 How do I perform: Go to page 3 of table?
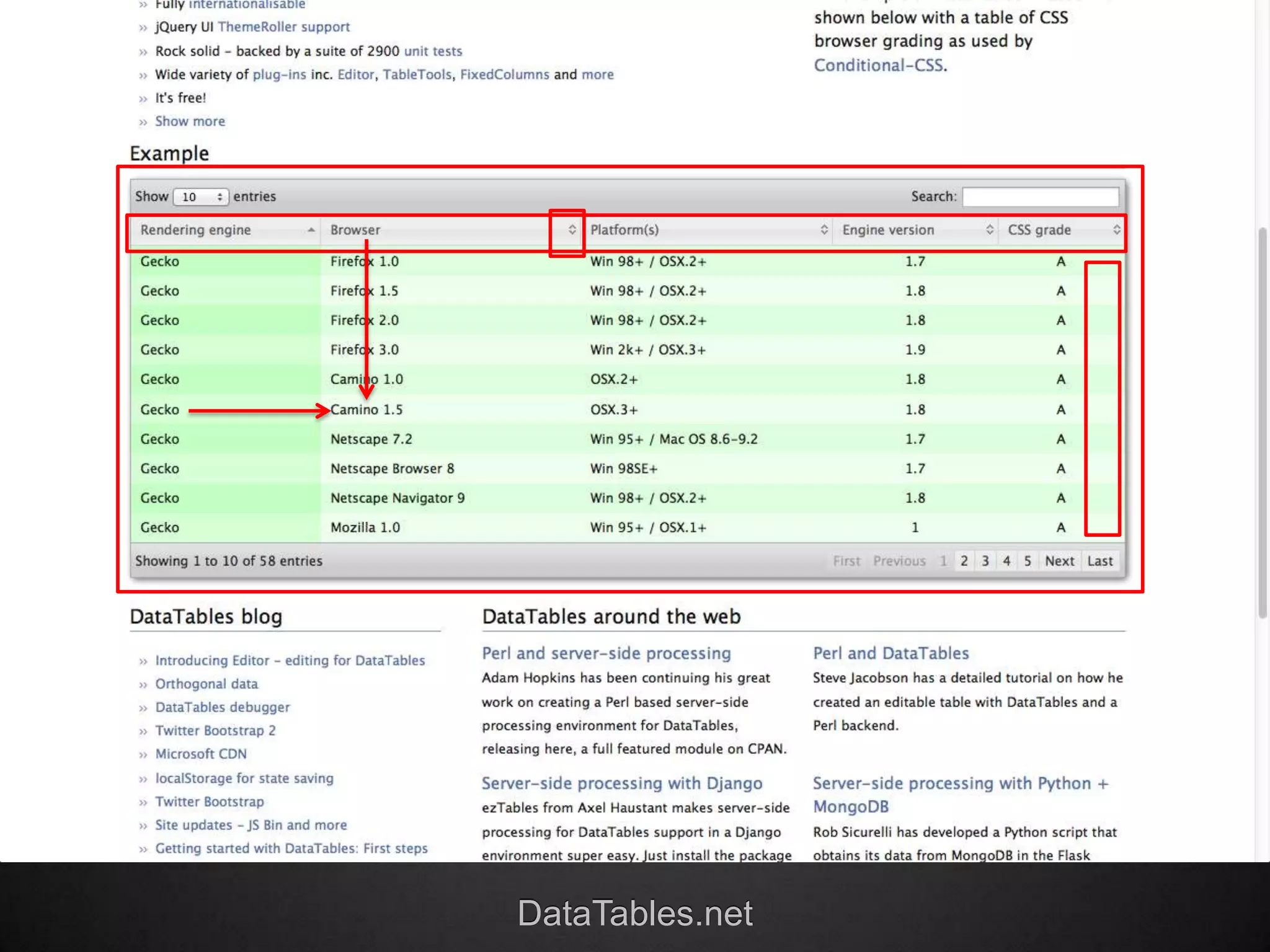985,561
